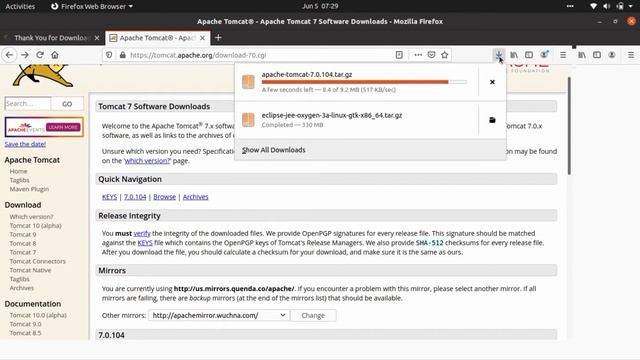Viewport: 640px width, 360px height.
Task: Open the Apache Events Learn More banner
Action: [x=44, y=127]
